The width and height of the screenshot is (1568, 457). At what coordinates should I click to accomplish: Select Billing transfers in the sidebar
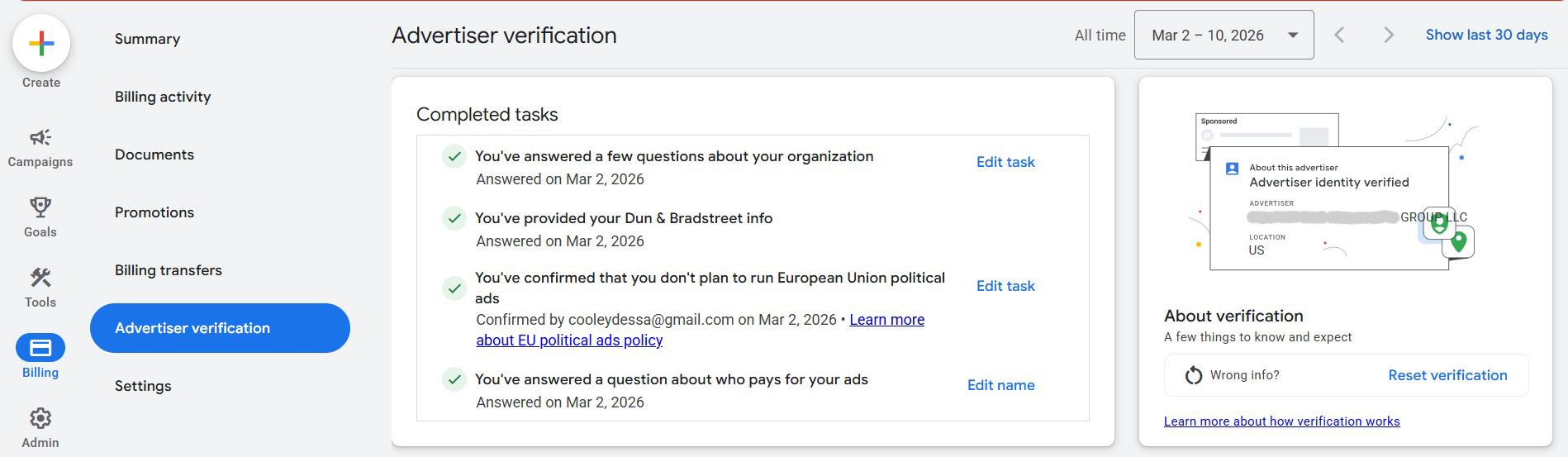pyautogui.click(x=169, y=270)
